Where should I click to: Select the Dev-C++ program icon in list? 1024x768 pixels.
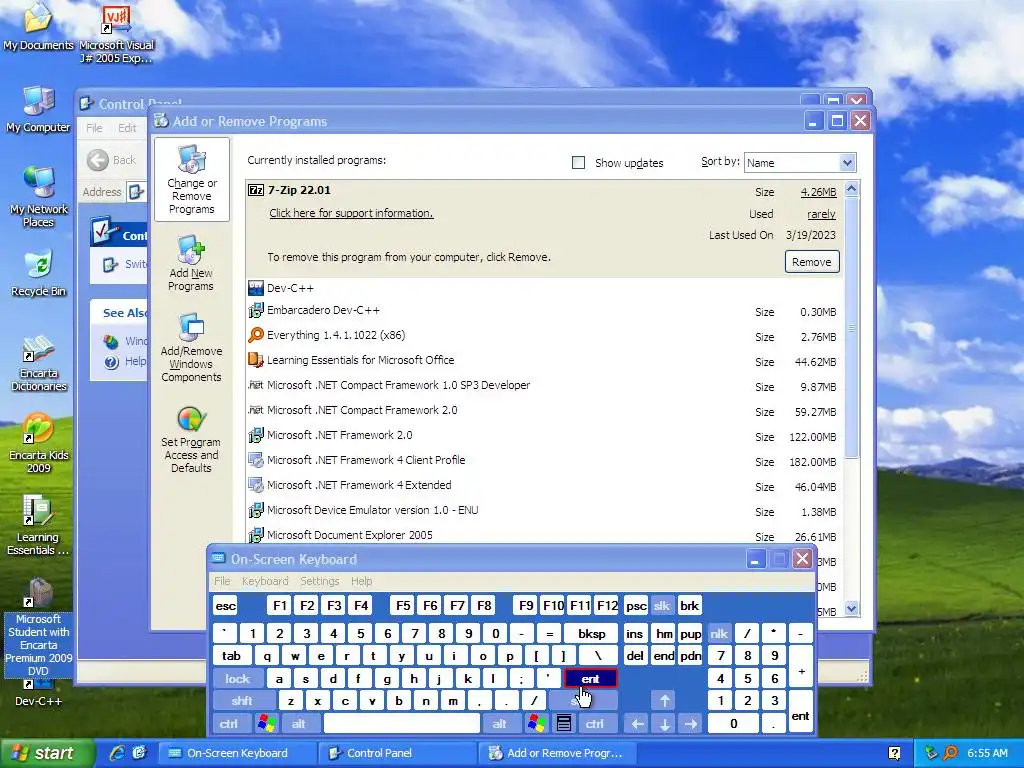(x=256, y=288)
